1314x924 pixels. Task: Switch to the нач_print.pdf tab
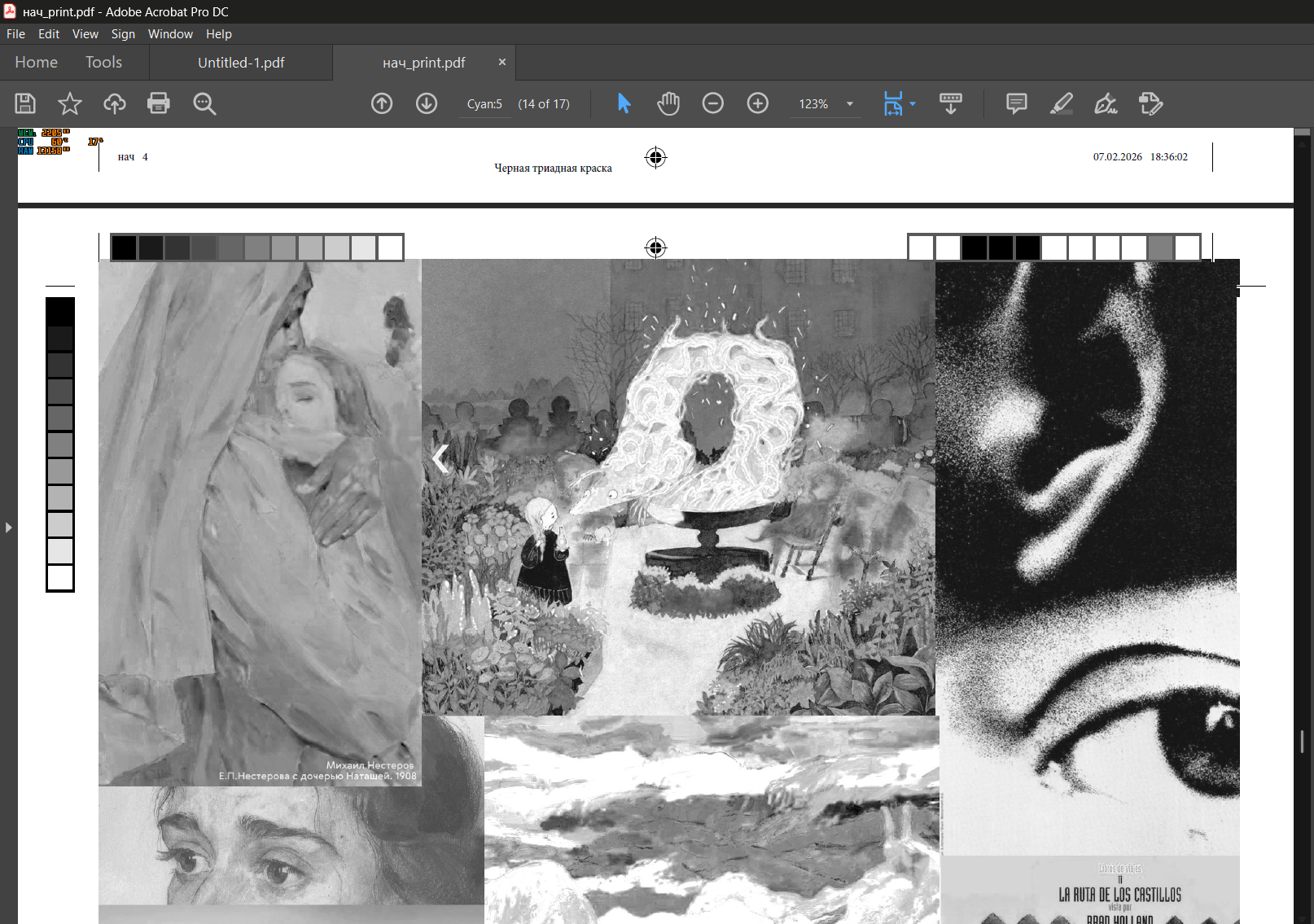pyautogui.click(x=424, y=63)
